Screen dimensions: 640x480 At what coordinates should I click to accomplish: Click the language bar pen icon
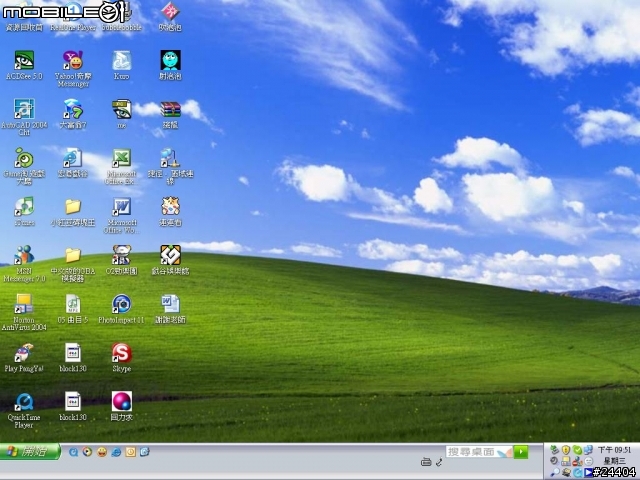(x=439, y=462)
